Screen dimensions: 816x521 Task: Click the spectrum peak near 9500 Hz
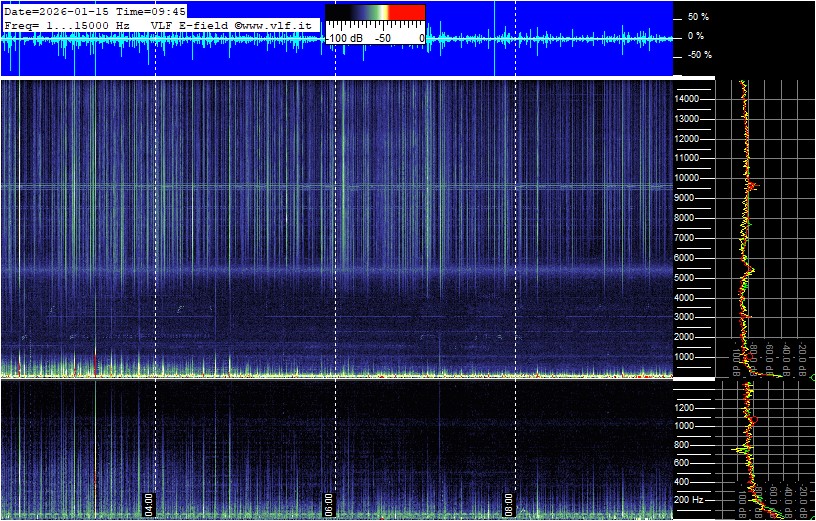[754, 186]
